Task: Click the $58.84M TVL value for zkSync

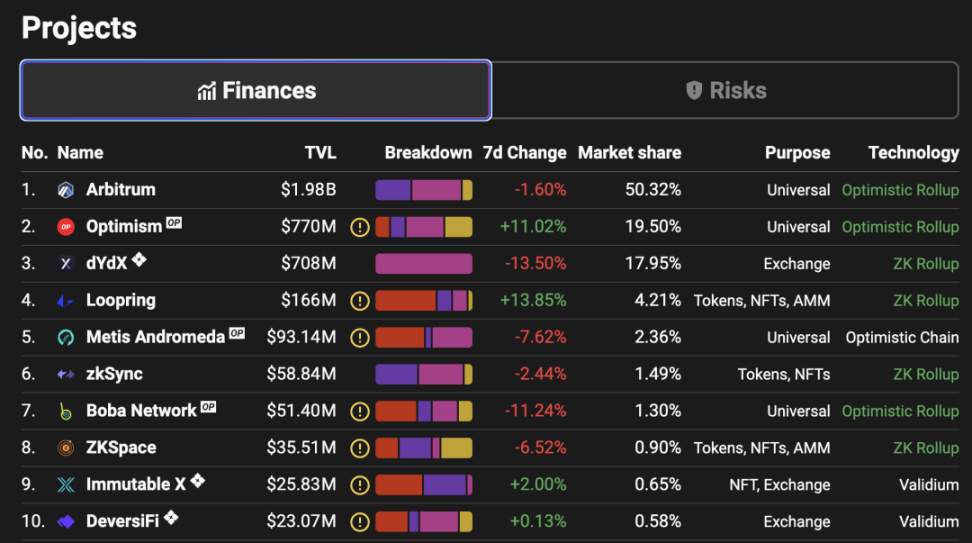Action: pyautogui.click(x=301, y=374)
